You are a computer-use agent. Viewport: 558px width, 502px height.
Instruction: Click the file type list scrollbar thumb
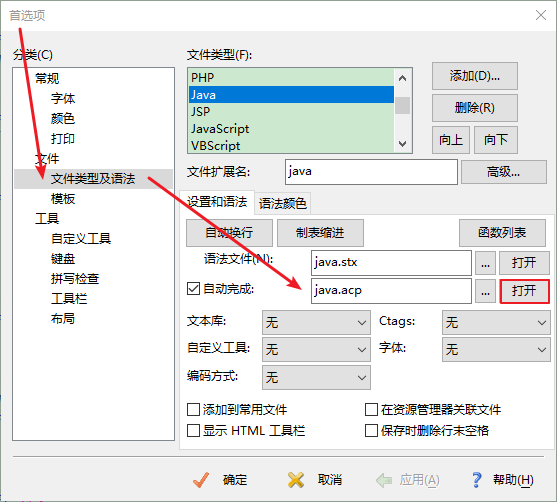tap(402, 105)
